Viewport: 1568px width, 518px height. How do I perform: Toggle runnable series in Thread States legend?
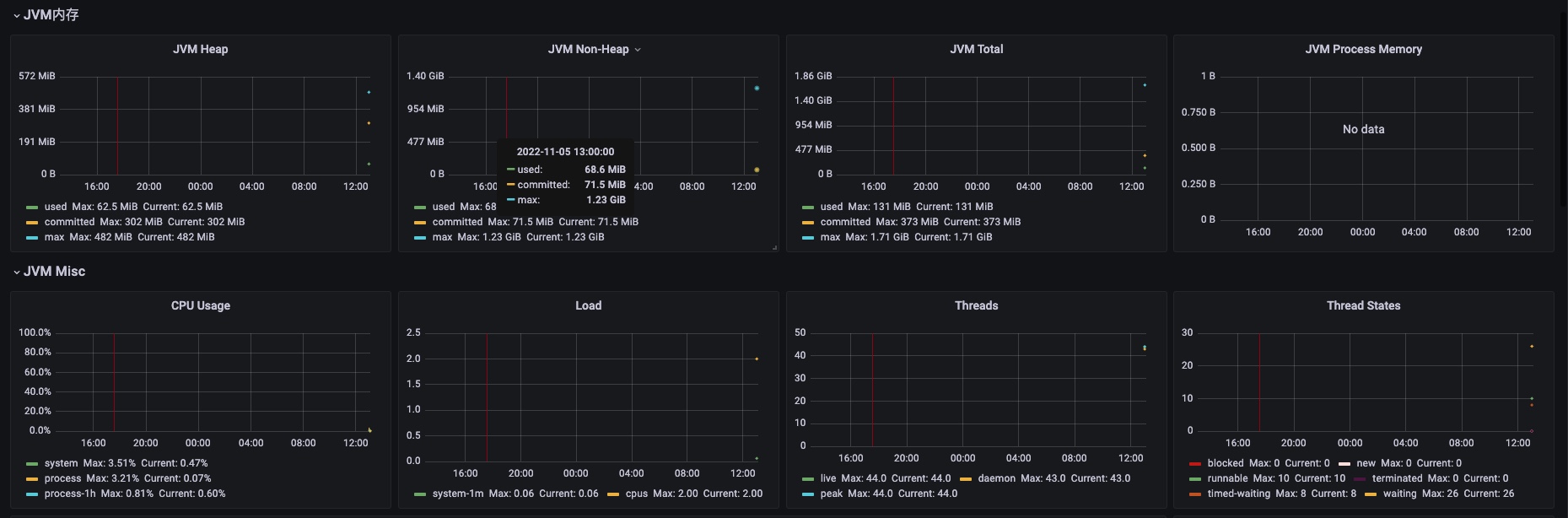point(1227,478)
